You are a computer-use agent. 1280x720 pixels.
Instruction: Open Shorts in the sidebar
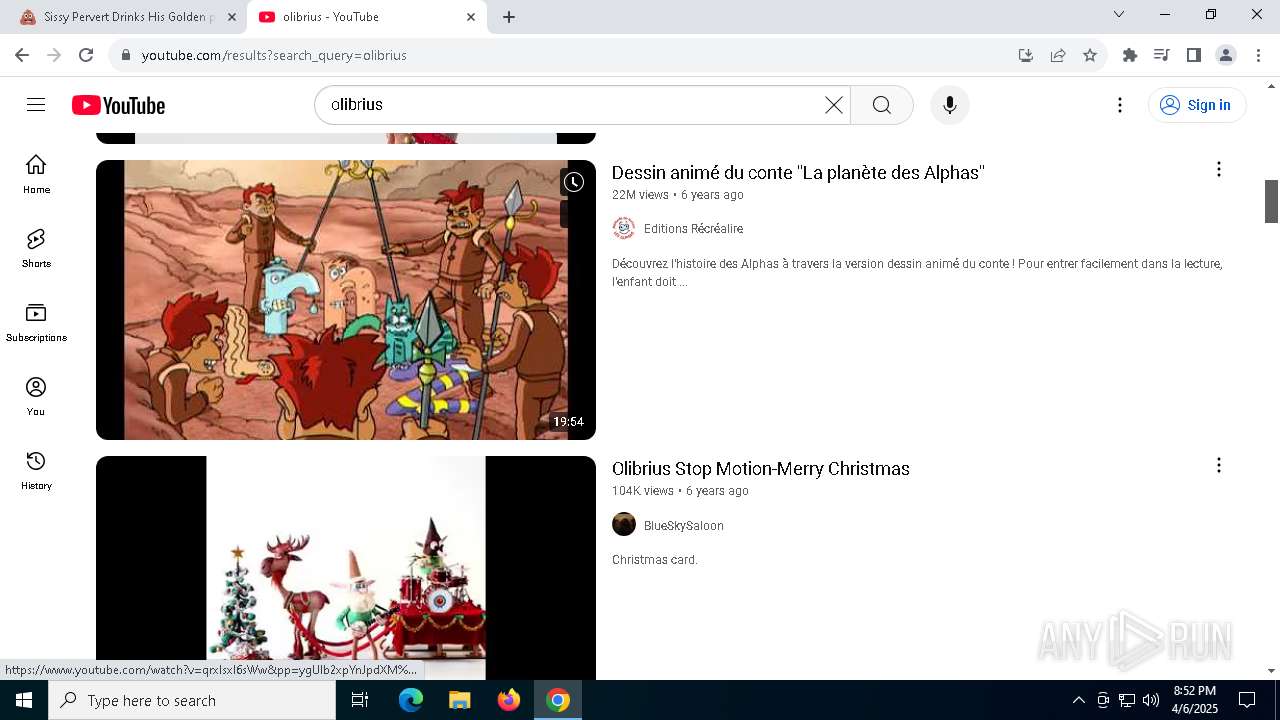36,248
